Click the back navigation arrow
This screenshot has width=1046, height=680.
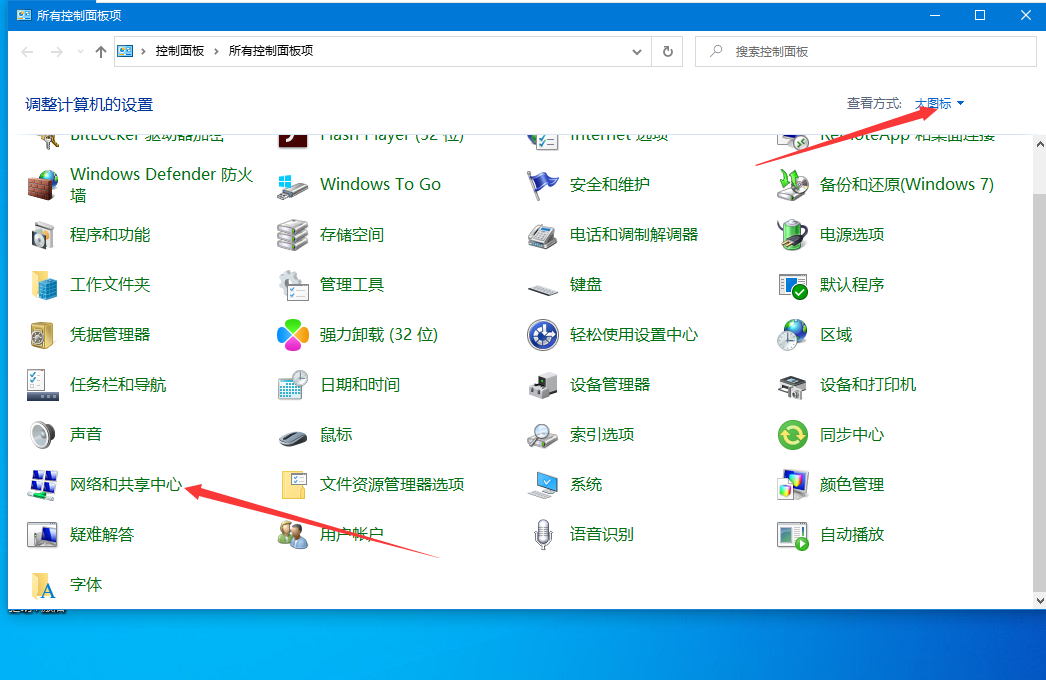pos(27,51)
